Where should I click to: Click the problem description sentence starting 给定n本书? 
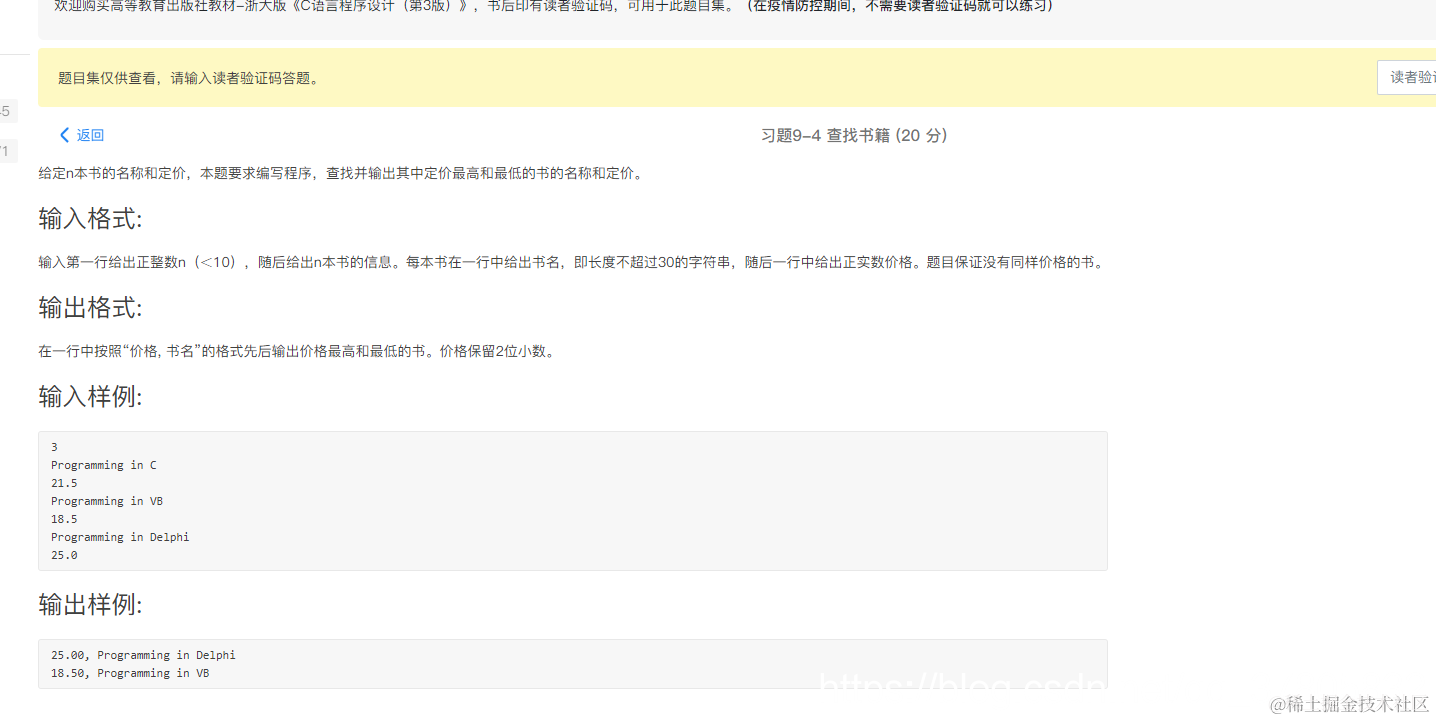[x=341, y=173]
